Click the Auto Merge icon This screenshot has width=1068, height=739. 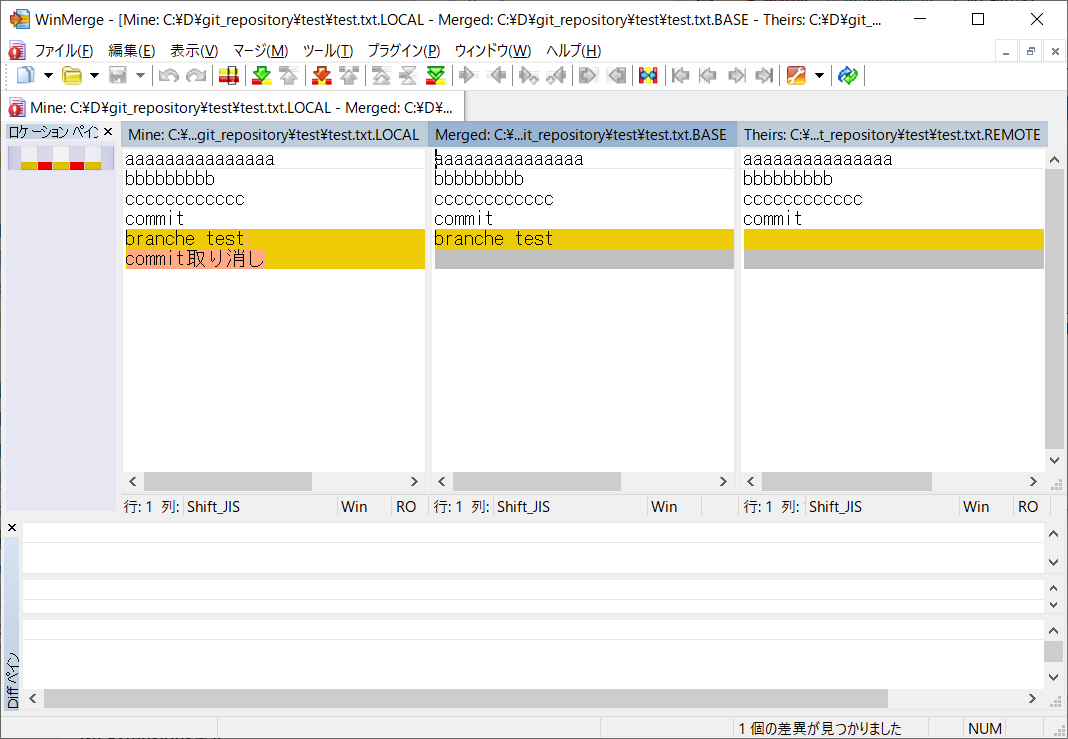click(648, 75)
